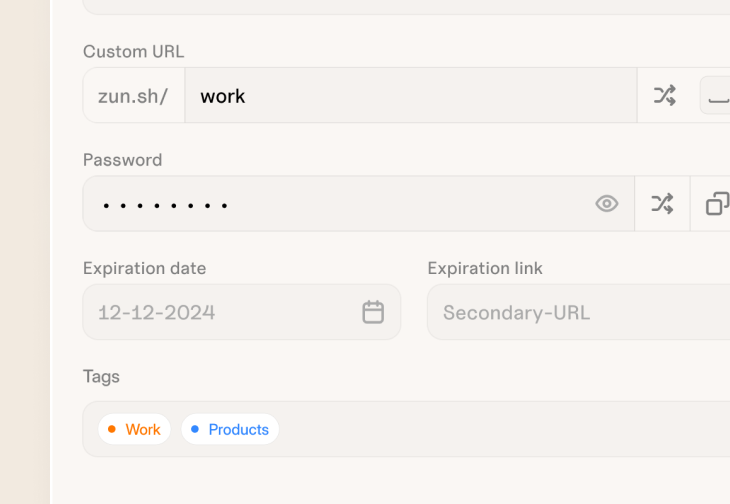Click the orange dot on Work tag

click(x=113, y=429)
